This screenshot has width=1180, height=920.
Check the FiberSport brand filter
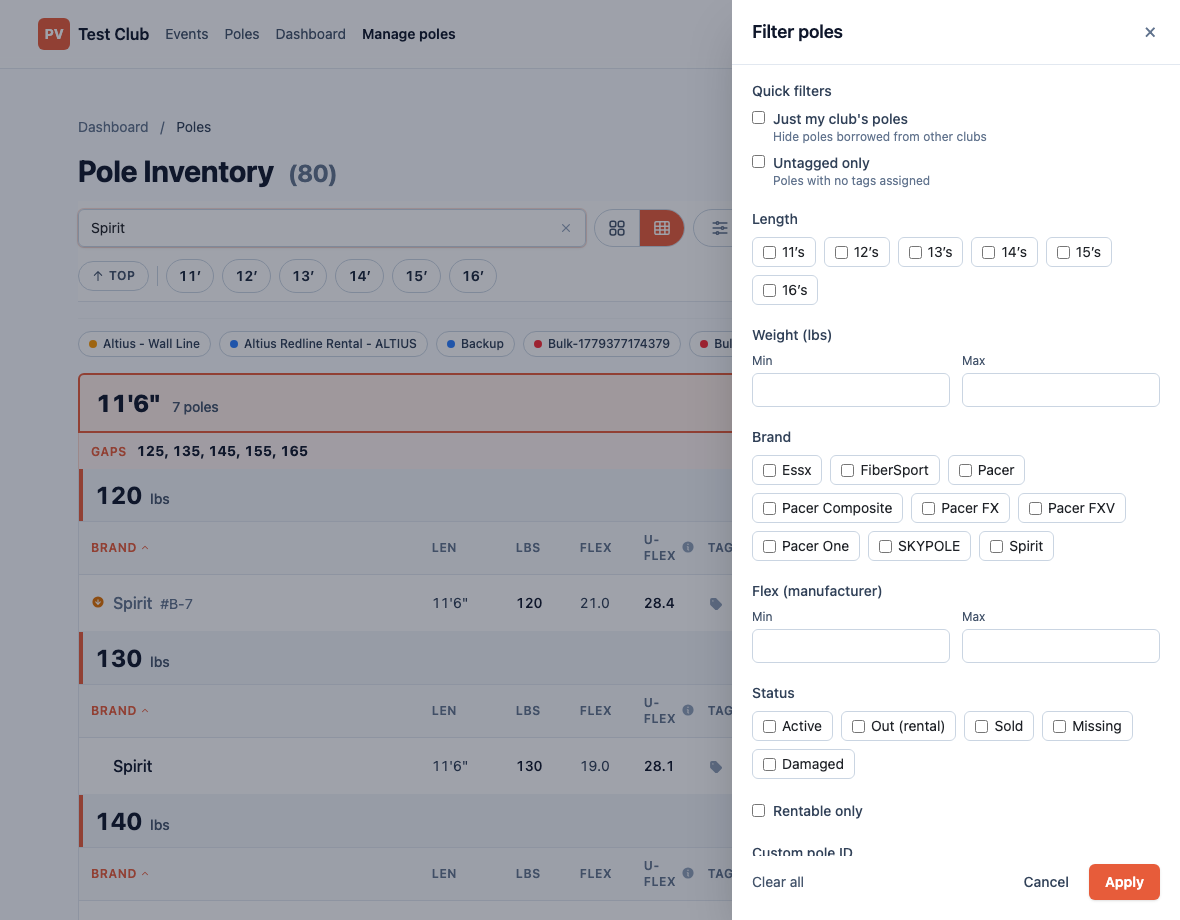point(847,470)
